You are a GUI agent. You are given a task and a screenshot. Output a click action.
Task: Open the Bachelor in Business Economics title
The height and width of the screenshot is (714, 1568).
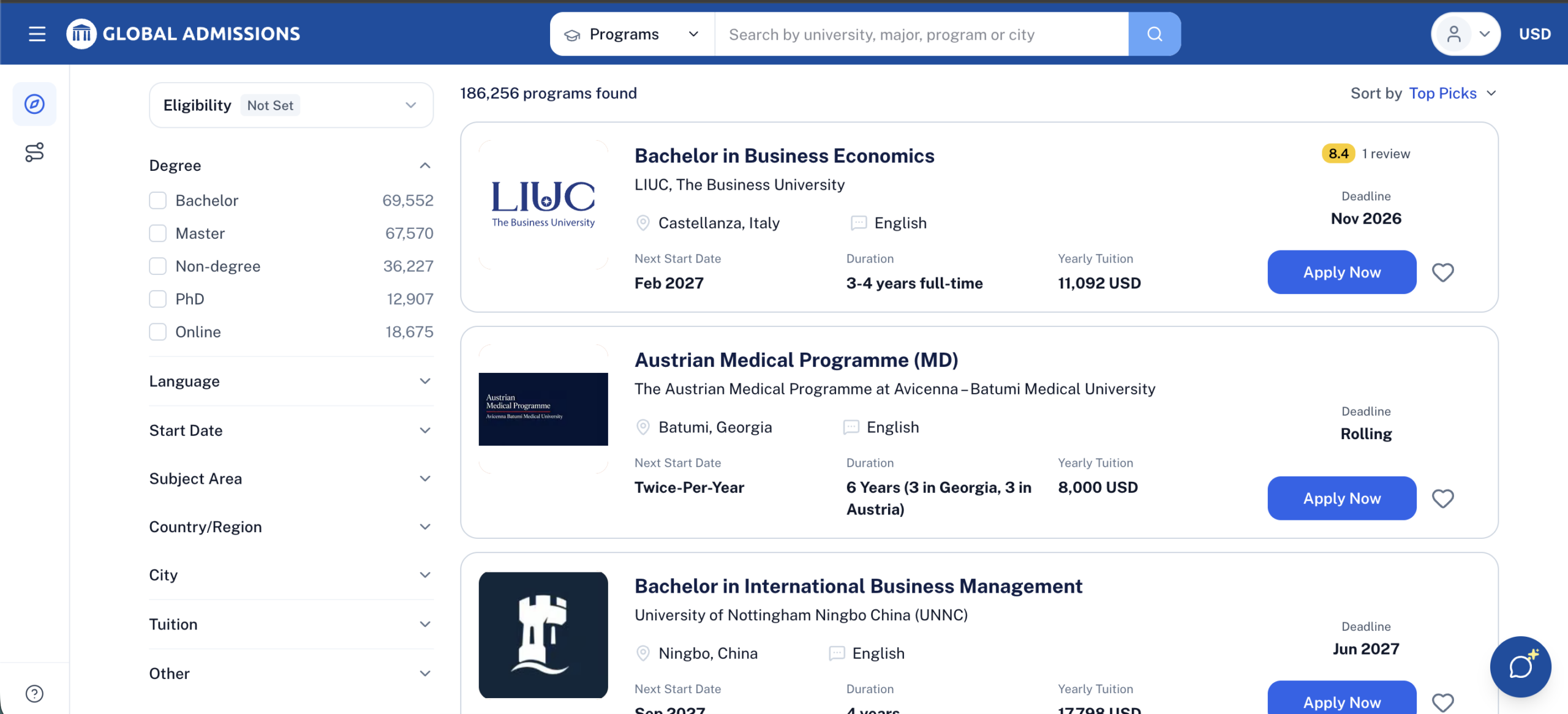pos(785,156)
